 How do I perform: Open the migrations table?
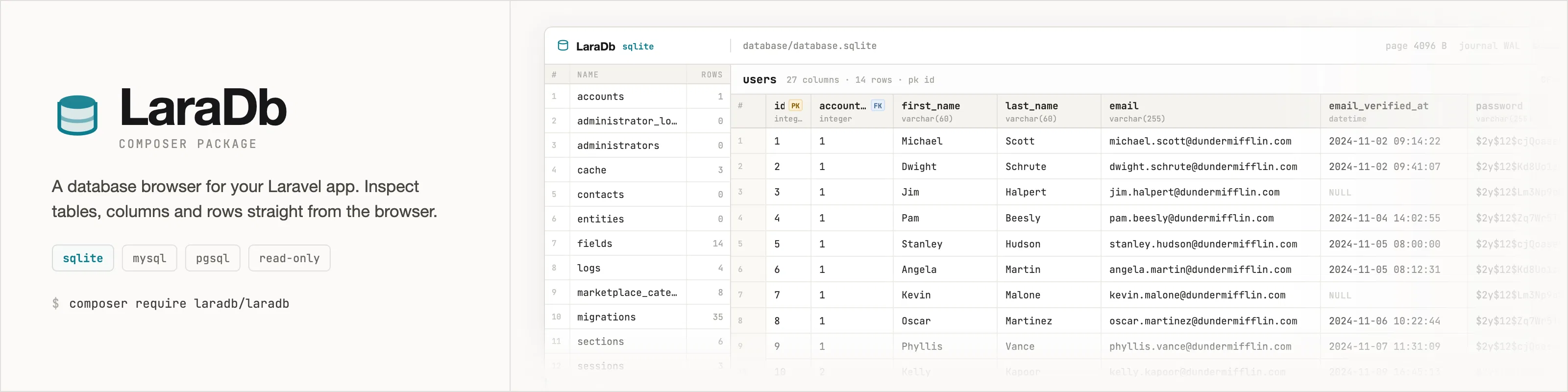(x=637, y=317)
